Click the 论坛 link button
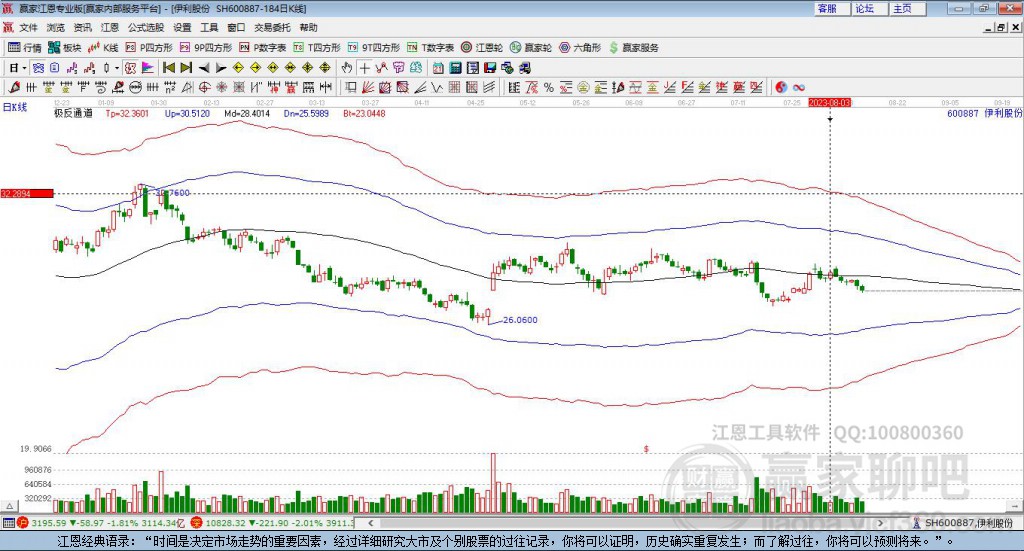This screenshot has height=551, width=1024. 870,8
